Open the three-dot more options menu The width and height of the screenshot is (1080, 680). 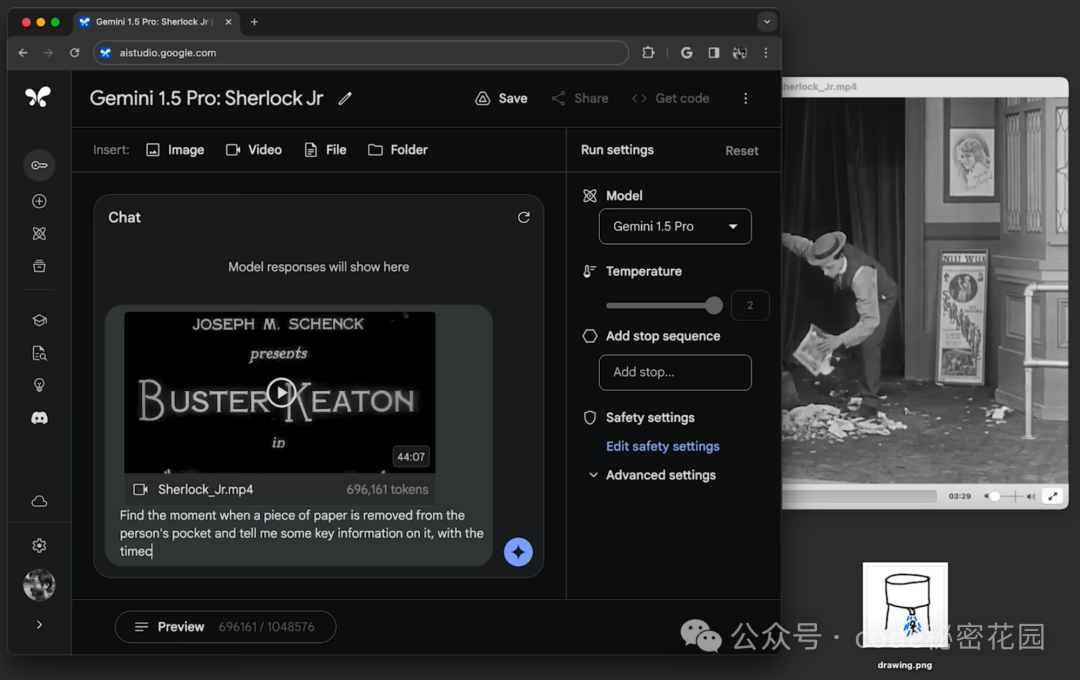745,99
